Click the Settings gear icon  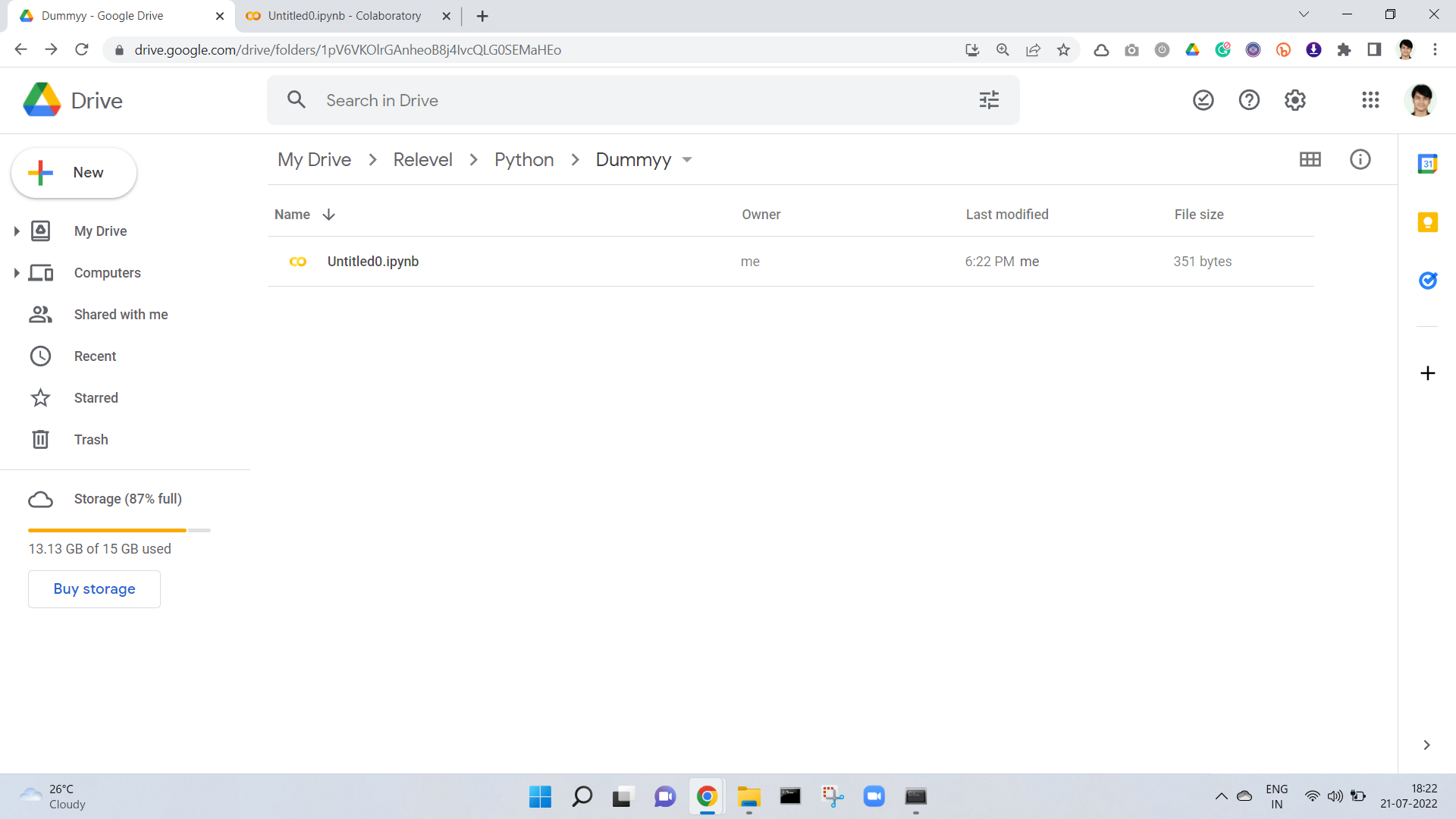pyautogui.click(x=1295, y=100)
